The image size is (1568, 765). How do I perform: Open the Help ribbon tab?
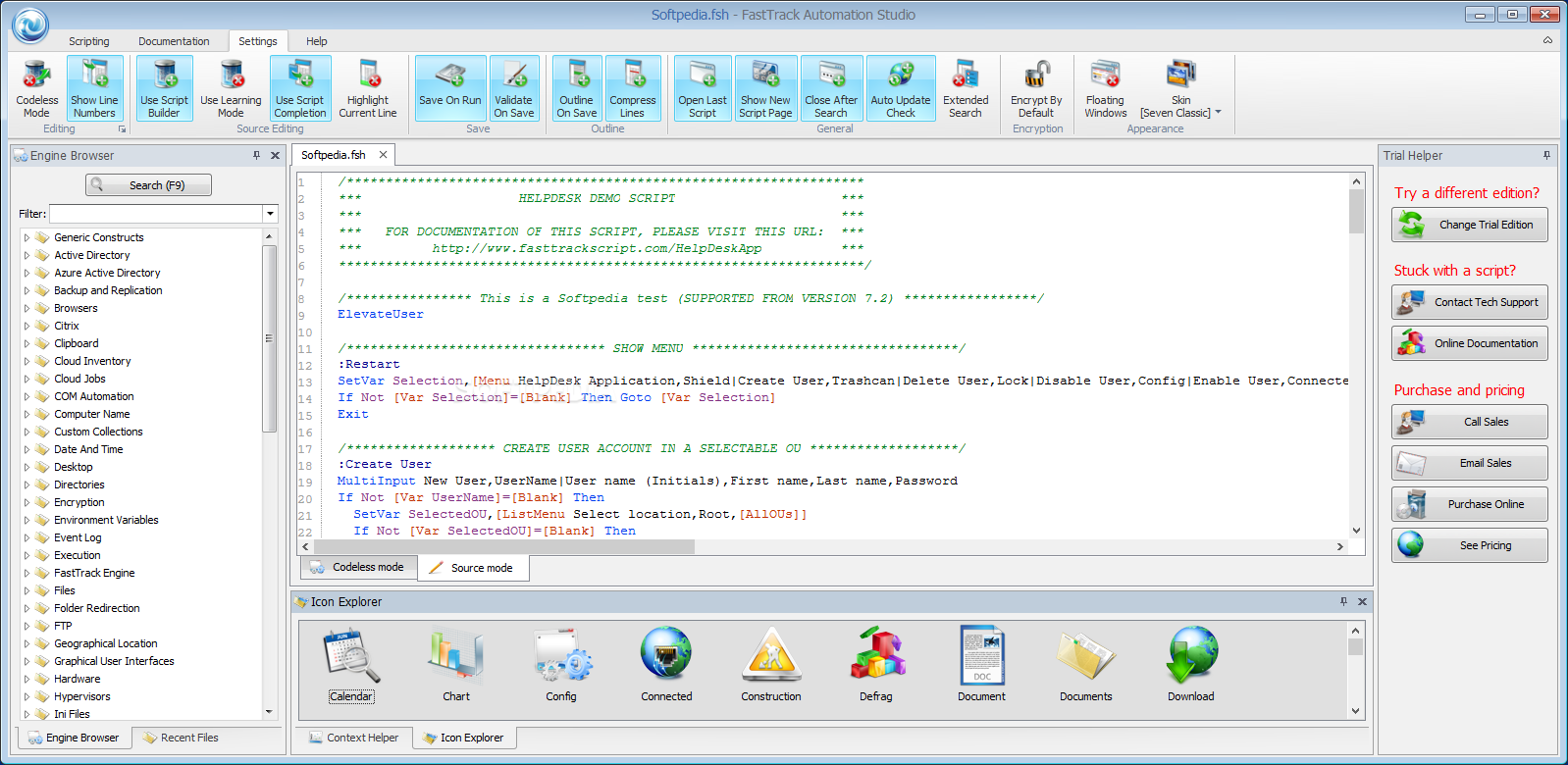(317, 41)
